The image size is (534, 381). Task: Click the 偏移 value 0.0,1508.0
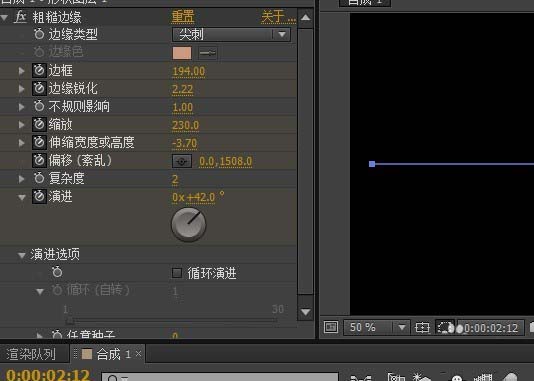(225, 161)
